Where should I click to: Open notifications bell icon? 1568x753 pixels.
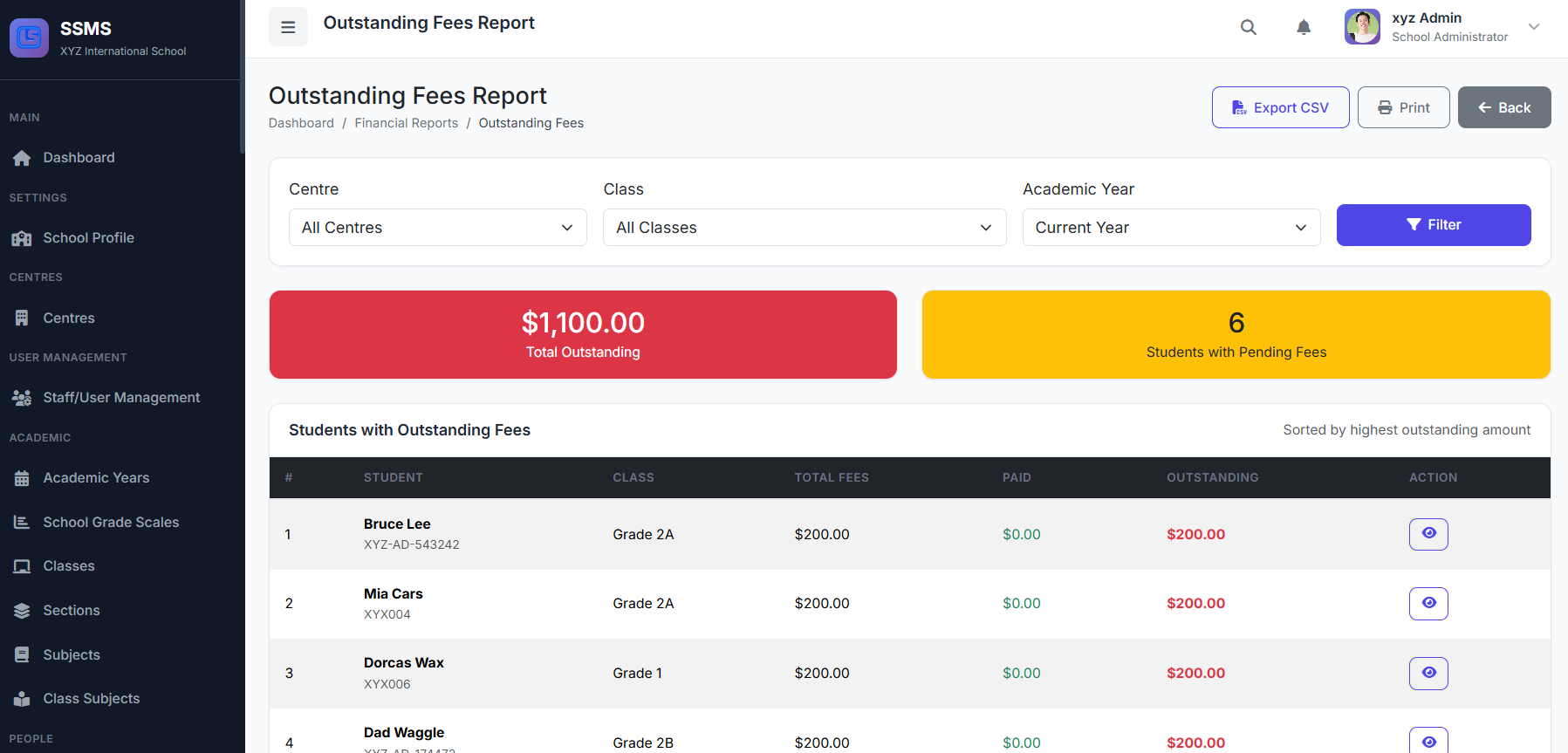[x=1304, y=27]
